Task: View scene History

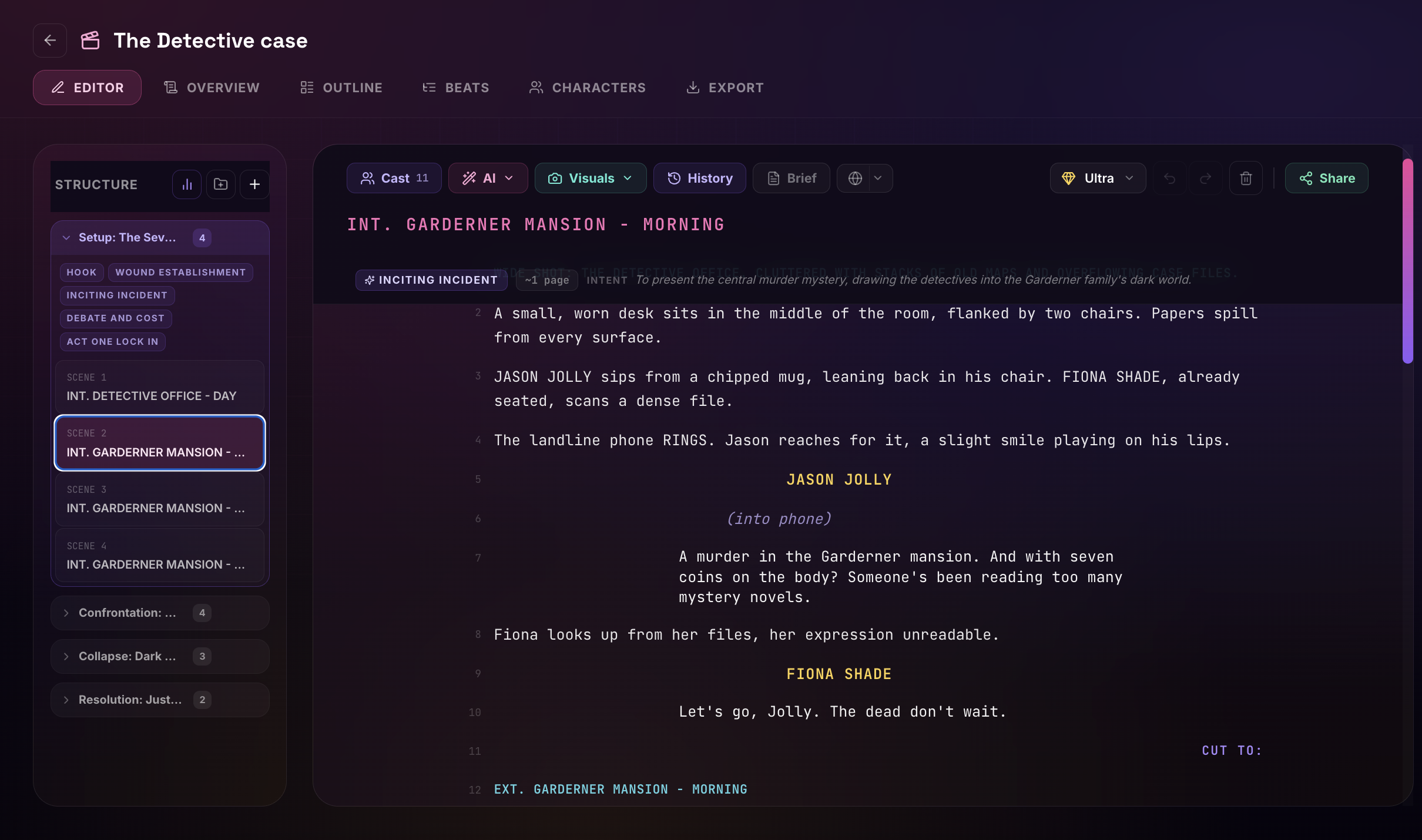Action: [x=700, y=178]
